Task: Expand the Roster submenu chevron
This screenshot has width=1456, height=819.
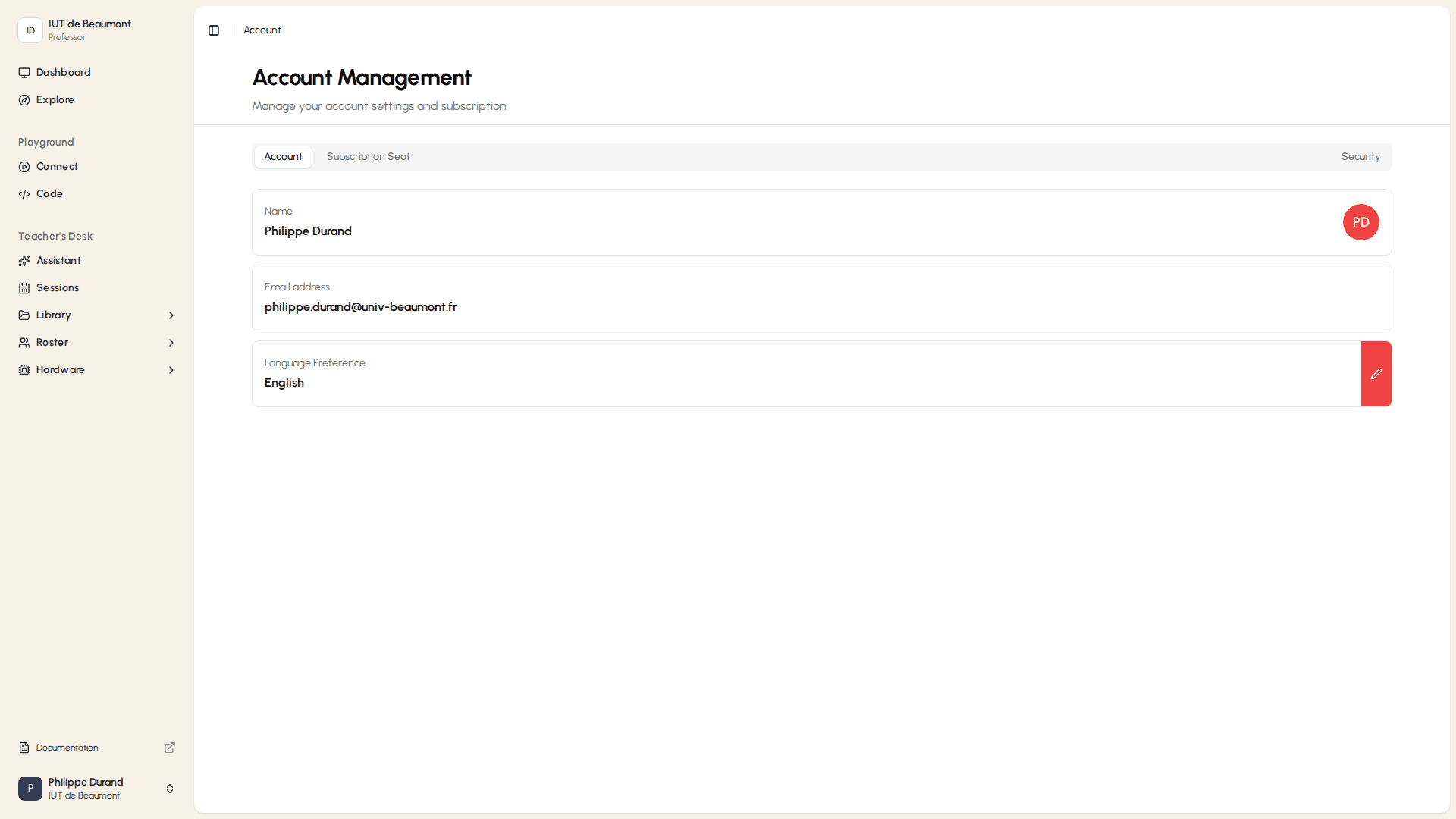Action: [171, 343]
